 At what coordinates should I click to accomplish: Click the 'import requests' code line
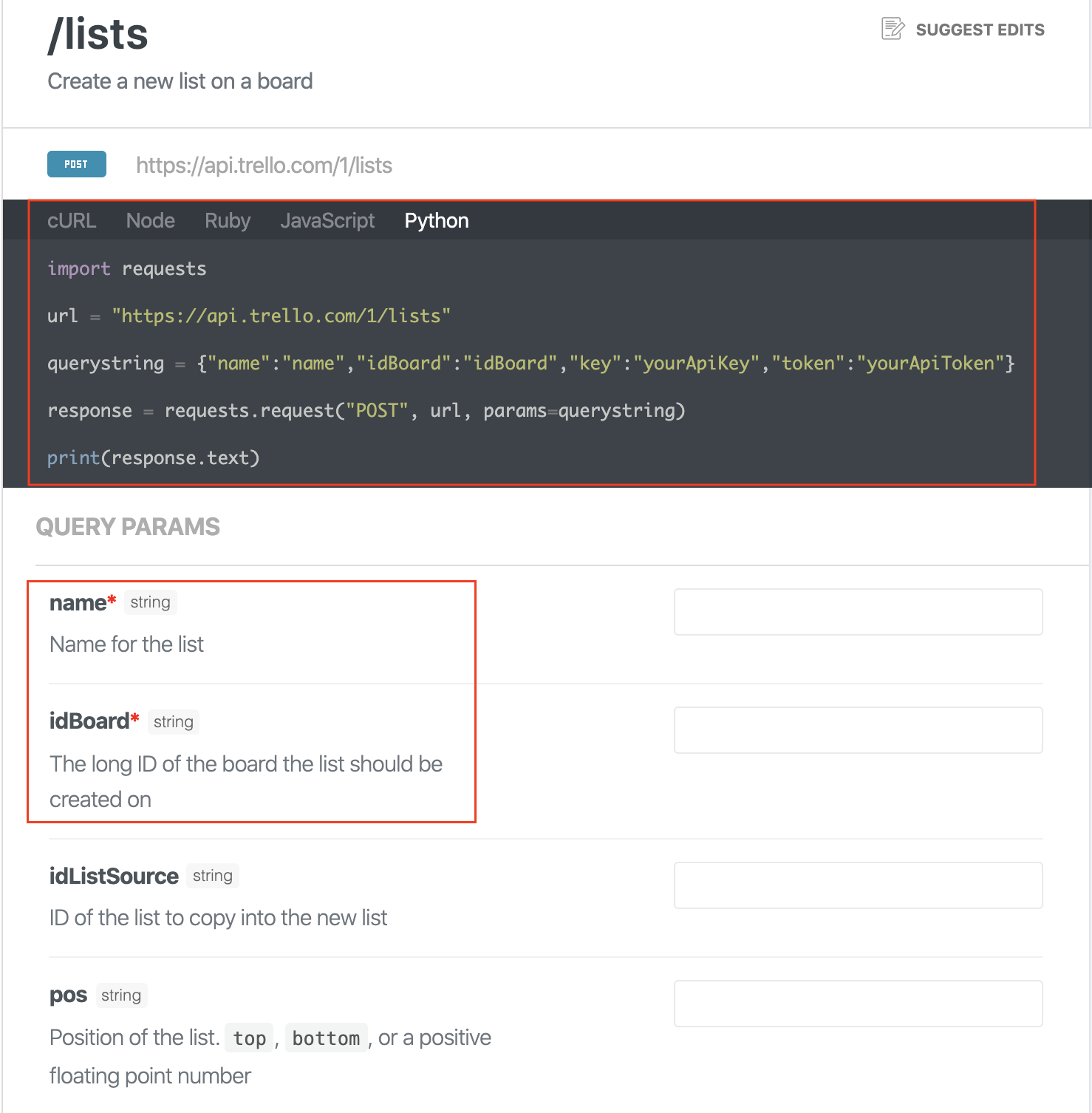pyautogui.click(x=127, y=268)
